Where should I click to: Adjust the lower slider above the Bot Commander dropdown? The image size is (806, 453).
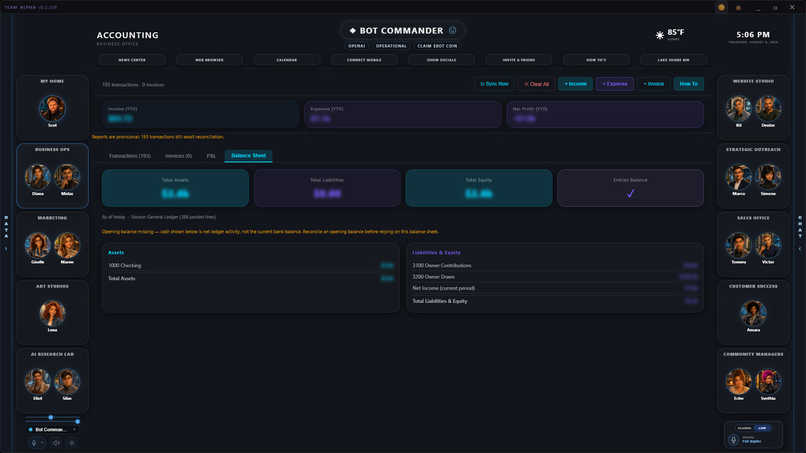52,422
